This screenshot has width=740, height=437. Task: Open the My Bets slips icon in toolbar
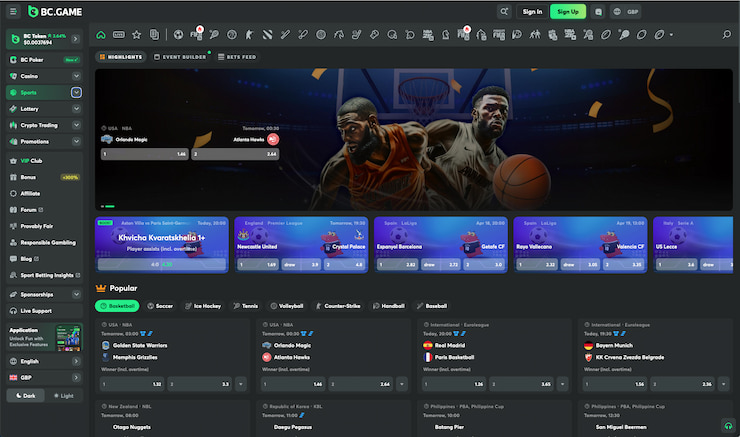pyautogui.click(x=154, y=34)
